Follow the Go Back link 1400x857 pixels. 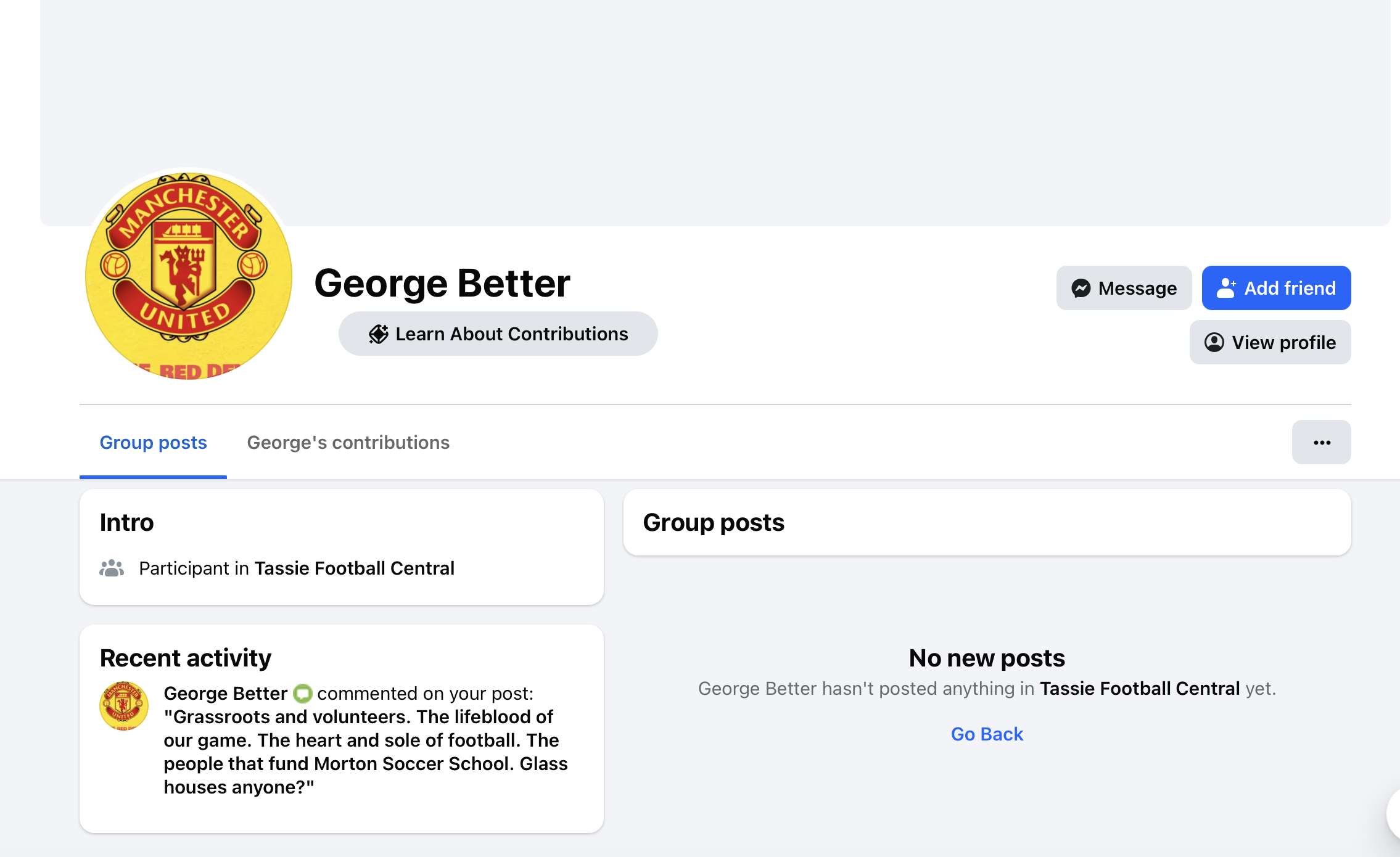point(987,734)
